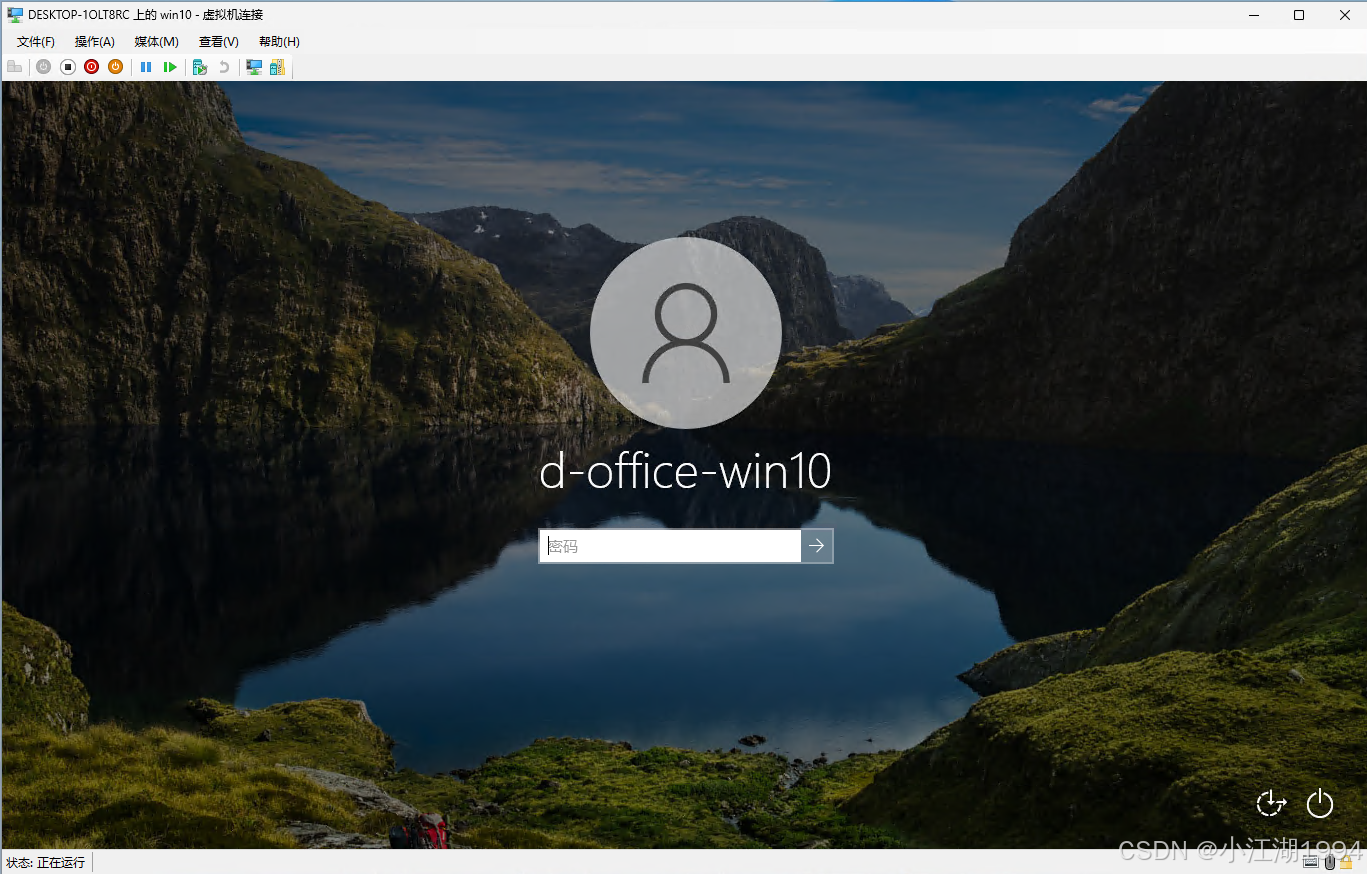Minimize the virtual machine connection window
Screen dimensions: 1367x874
[1253, 15]
